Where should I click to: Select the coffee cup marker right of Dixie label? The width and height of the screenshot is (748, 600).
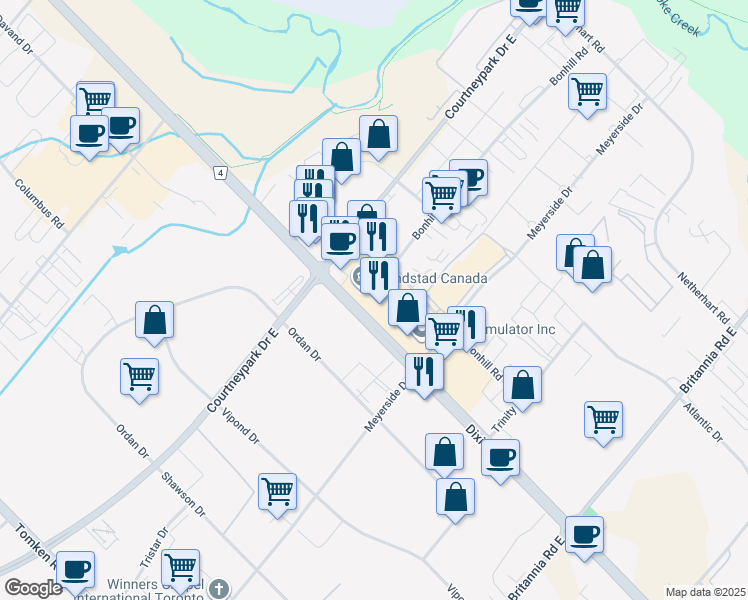501,457
